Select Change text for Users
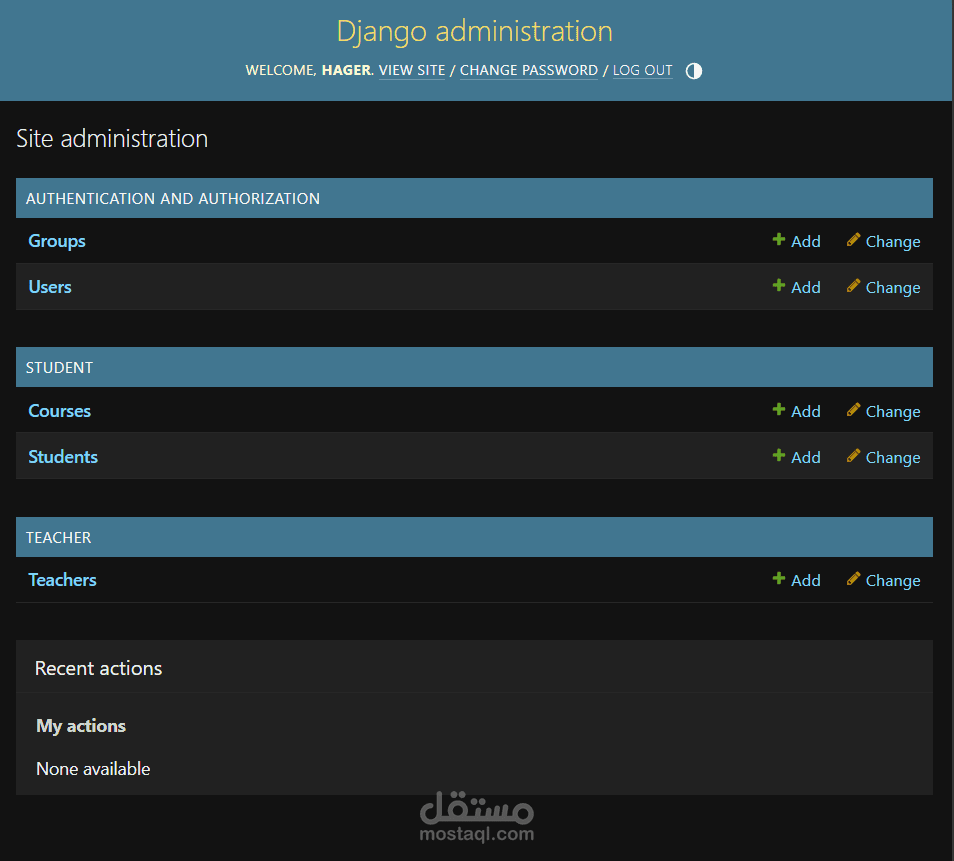This screenshot has width=954, height=861. [x=893, y=287]
